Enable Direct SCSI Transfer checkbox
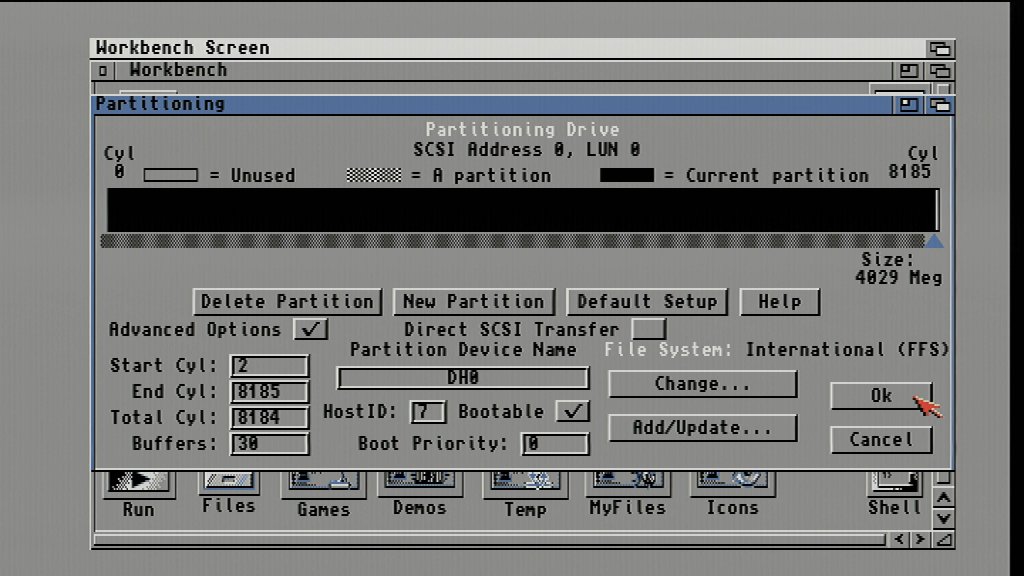This screenshot has height=576, width=1024. tap(649, 329)
